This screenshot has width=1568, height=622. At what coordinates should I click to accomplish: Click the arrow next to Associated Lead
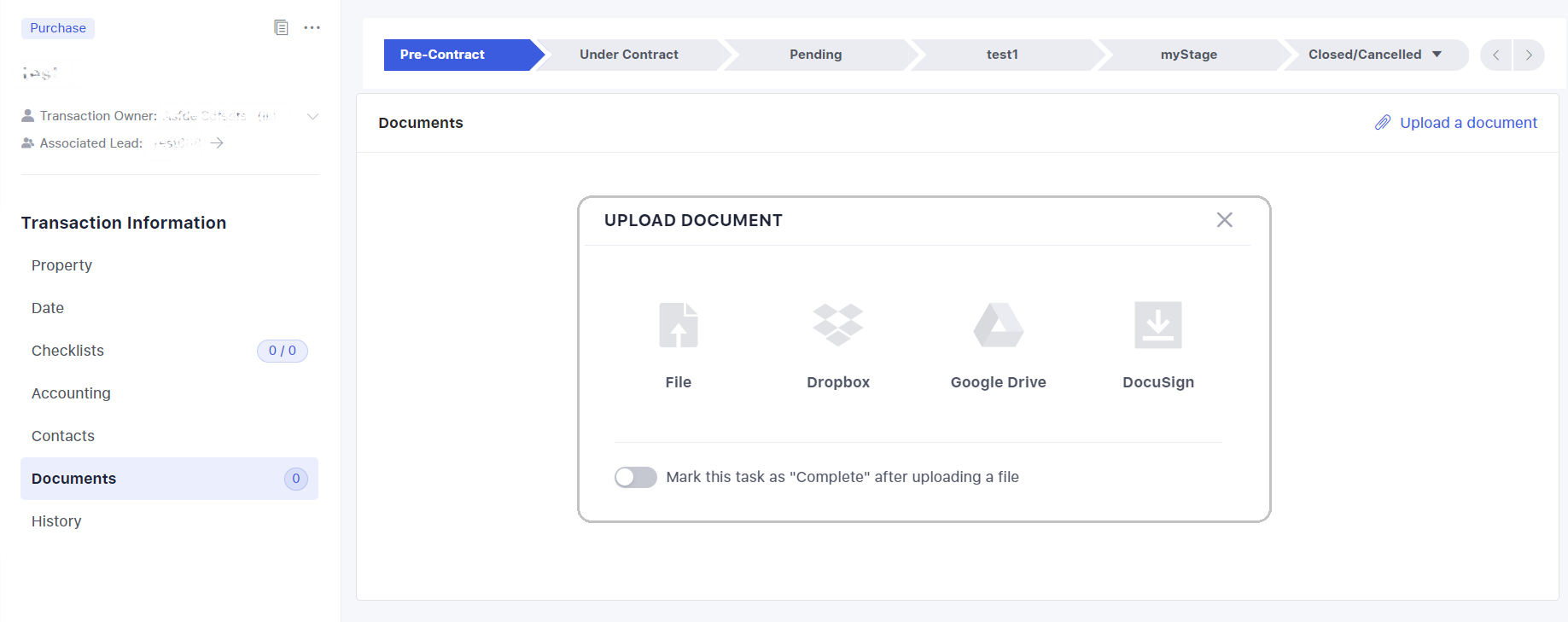217,143
